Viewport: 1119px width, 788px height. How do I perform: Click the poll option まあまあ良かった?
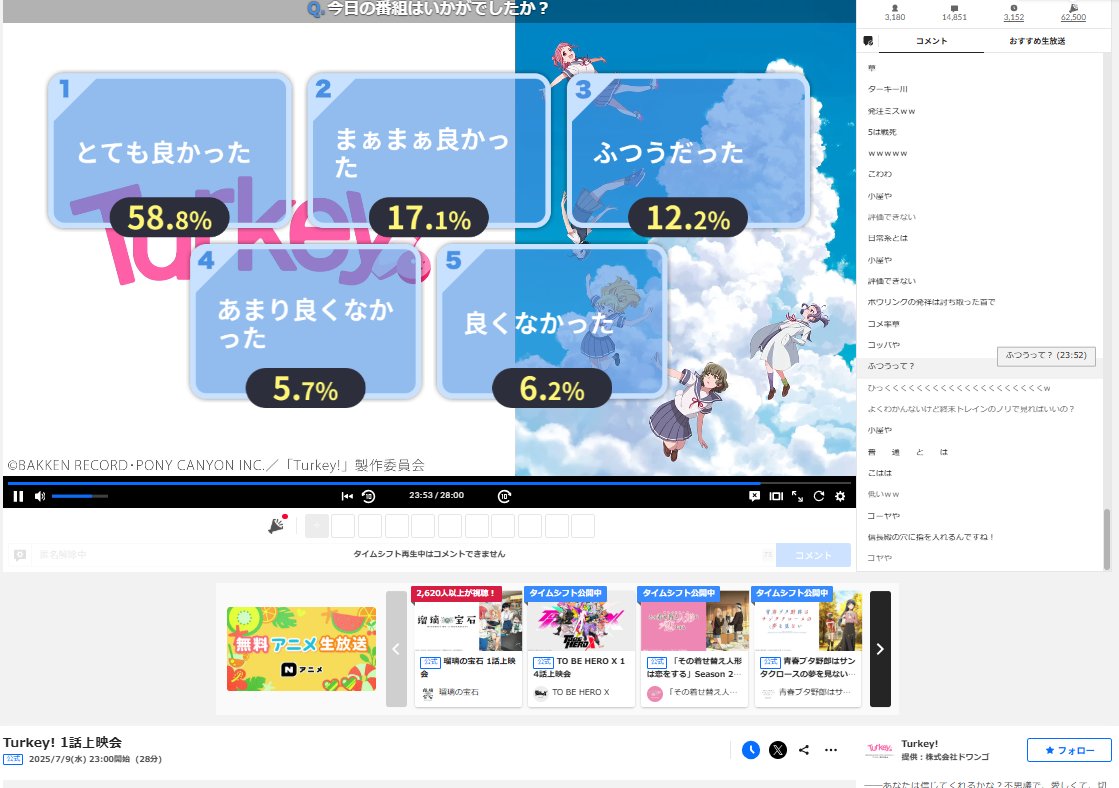tap(429, 150)
